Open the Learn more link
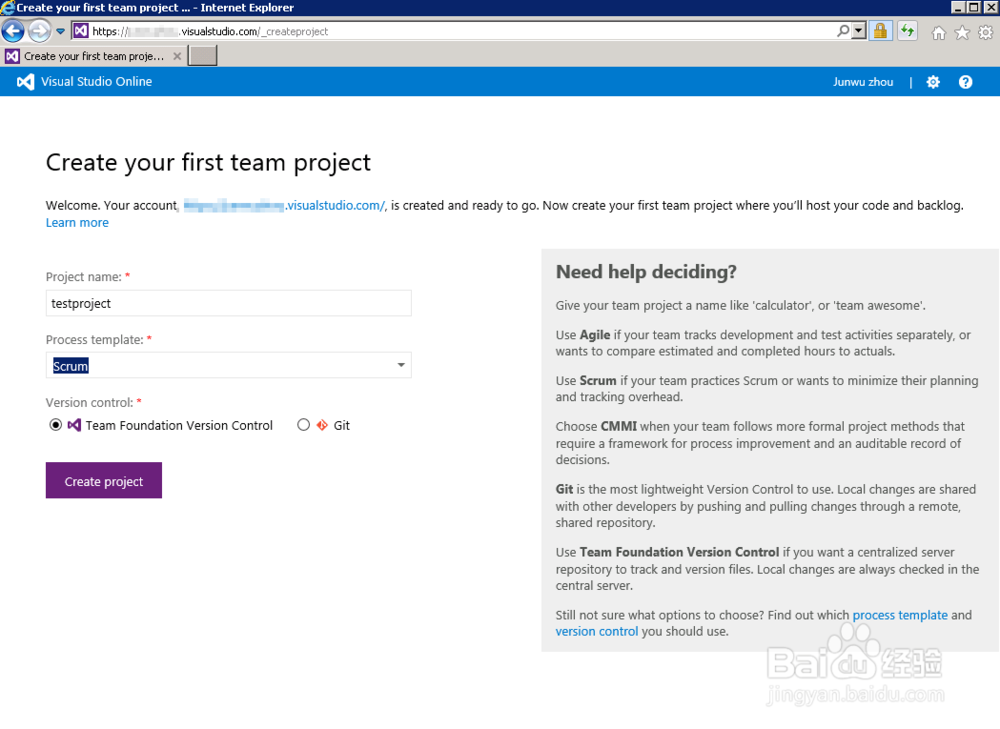The width and height of the screenshot is (1000, 729). (x=76, y=222)
